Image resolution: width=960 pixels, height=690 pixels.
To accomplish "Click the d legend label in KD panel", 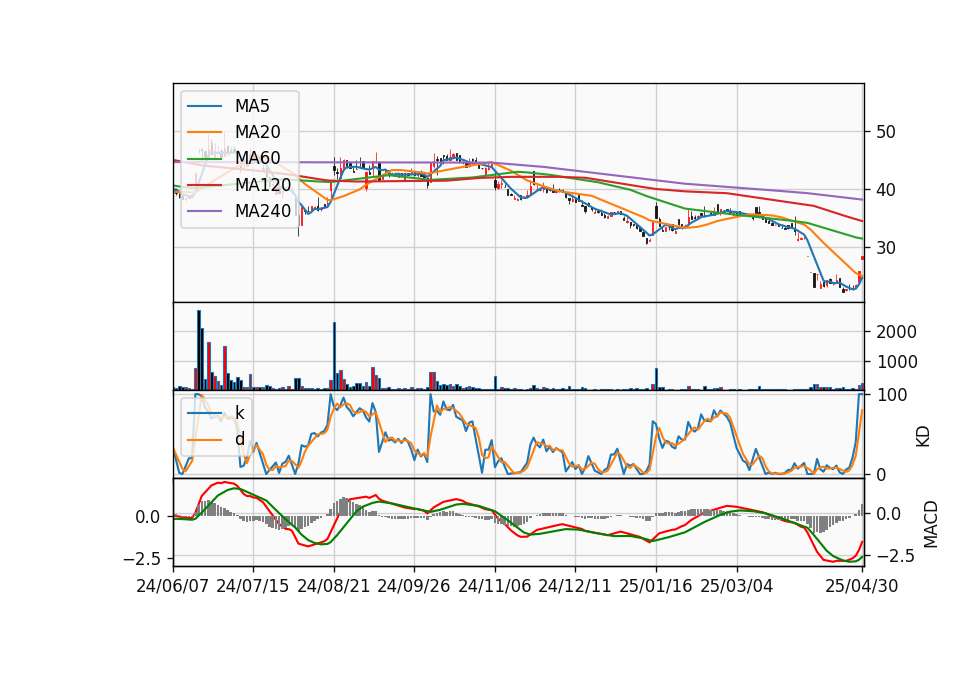I will [x=239, y=439].
